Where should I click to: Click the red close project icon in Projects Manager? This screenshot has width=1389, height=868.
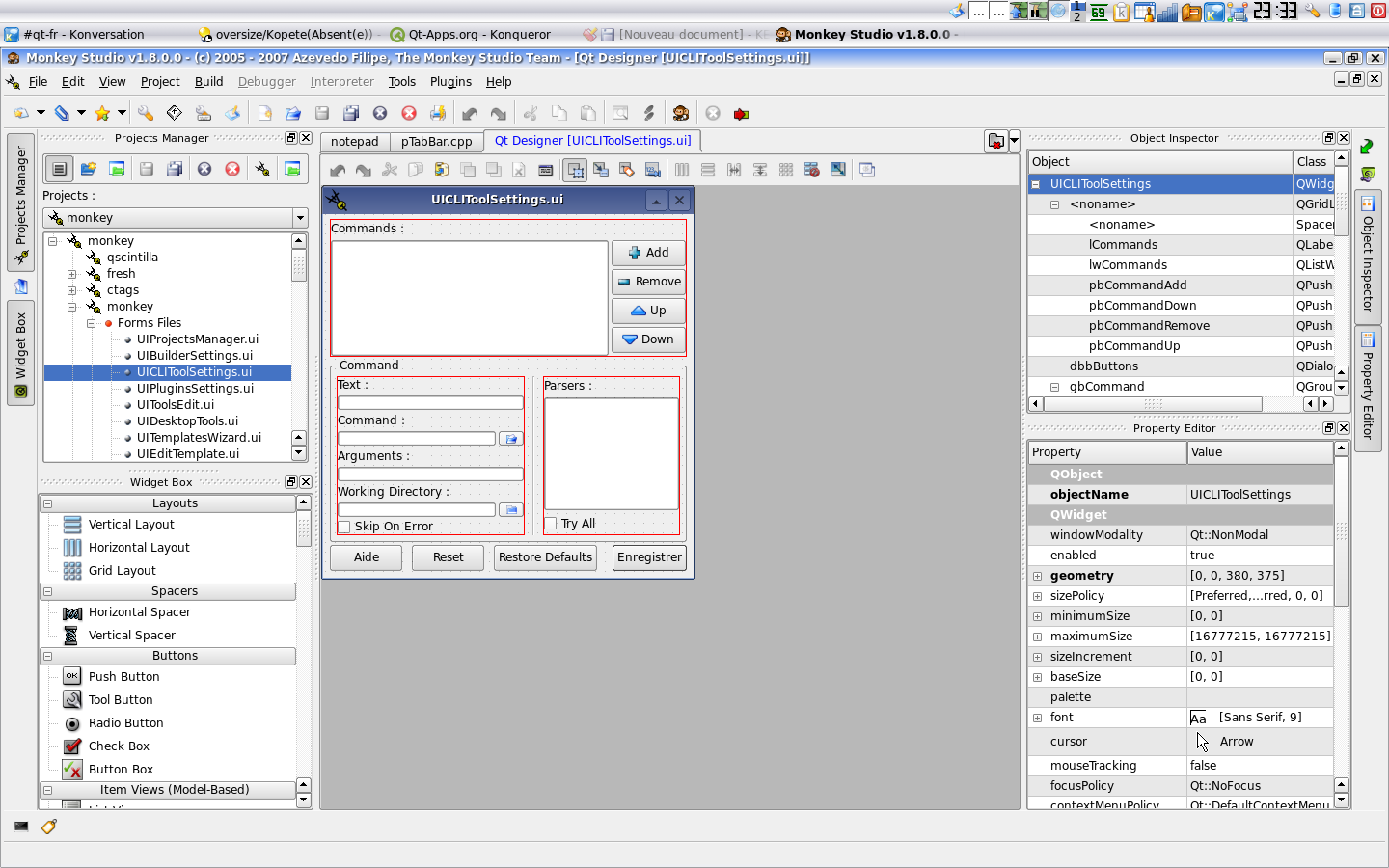click(232, 169)
